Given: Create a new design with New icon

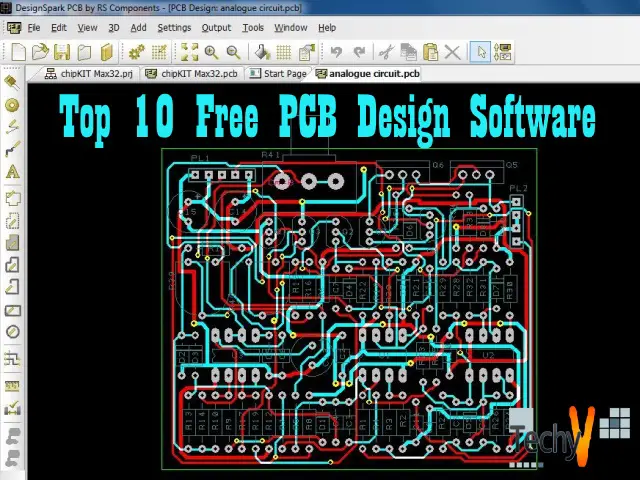Looking at the screenshot, I should coord(18,52).
